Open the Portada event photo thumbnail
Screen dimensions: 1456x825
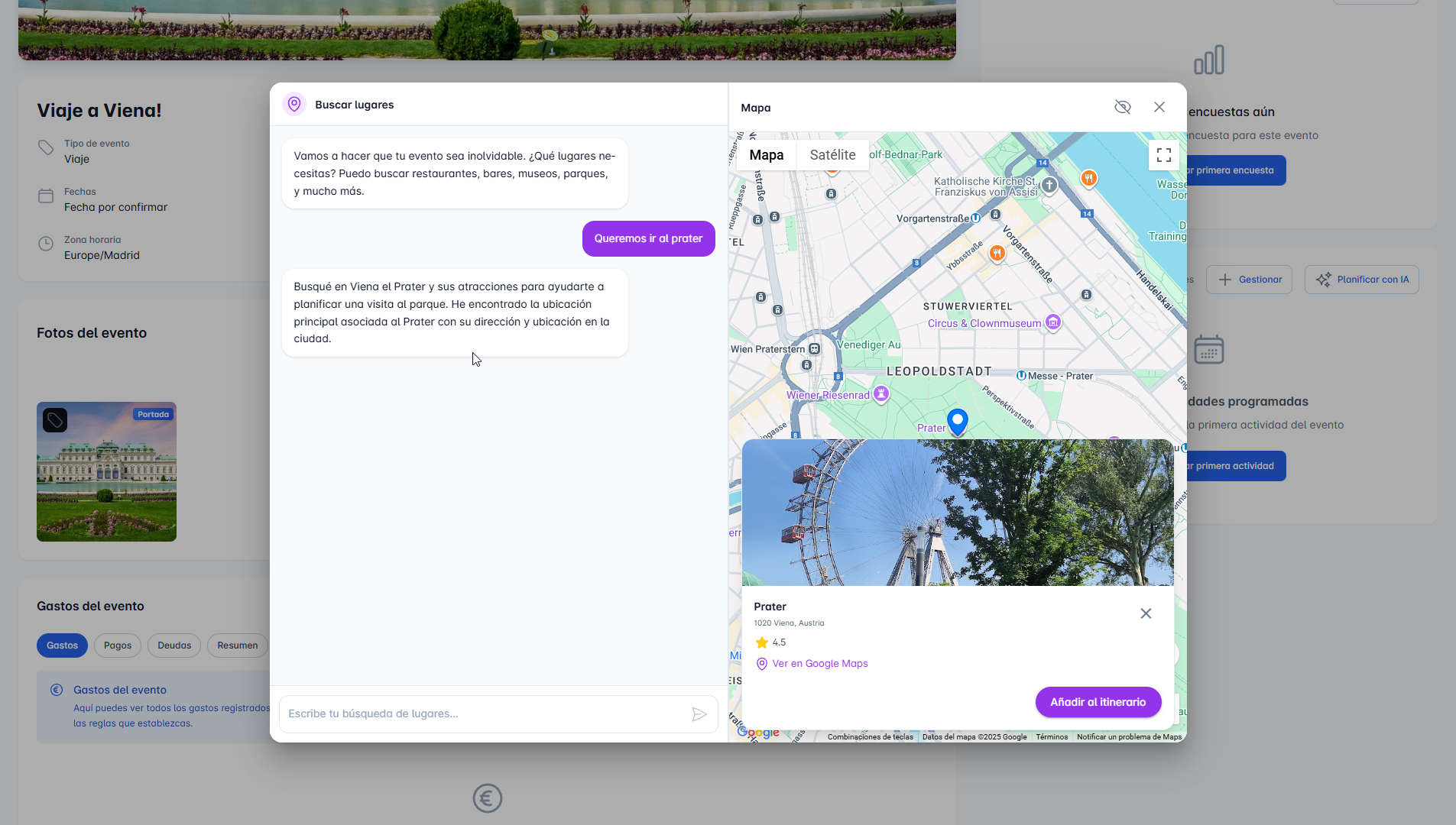coord(106,472)
